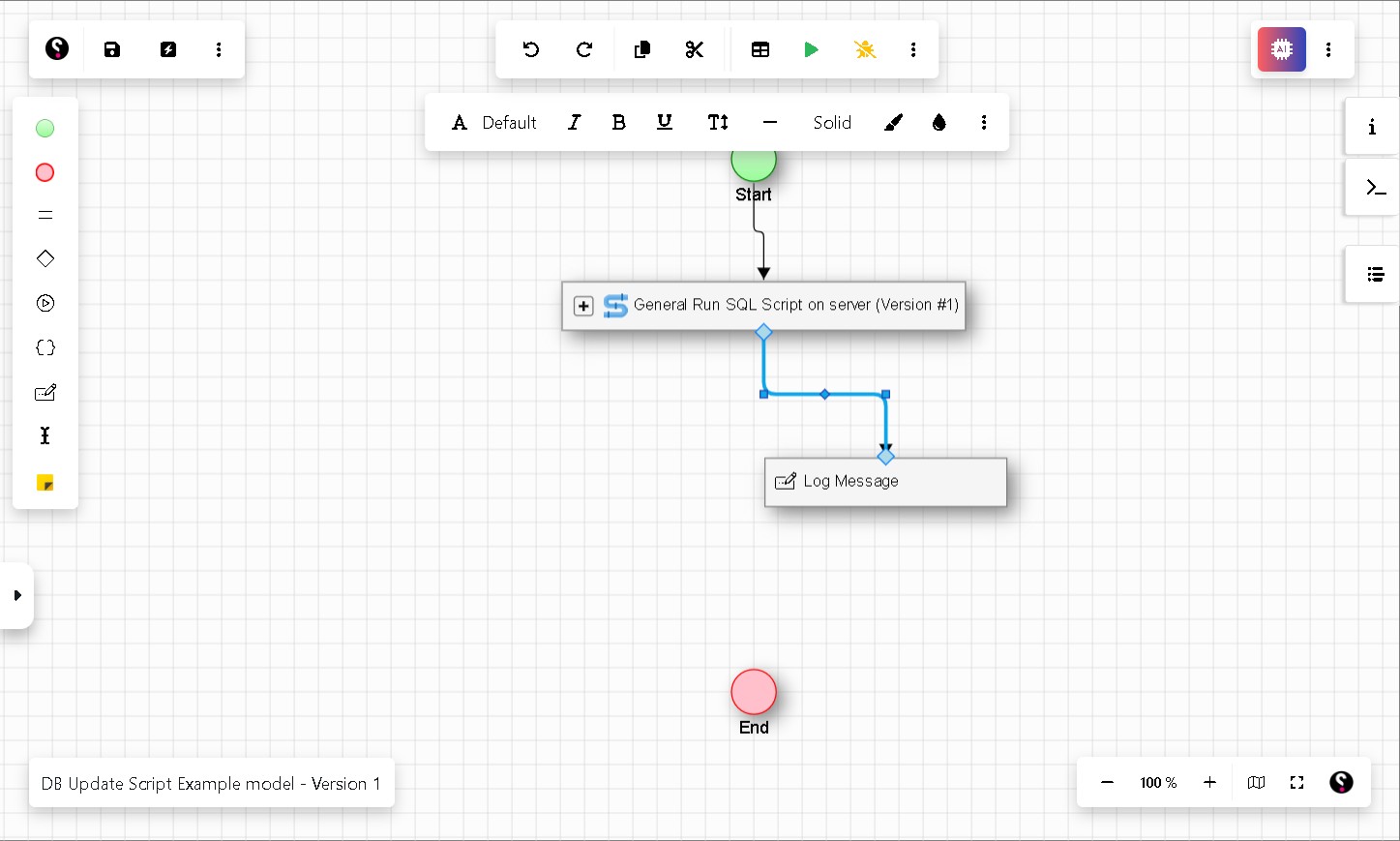Click the lightning bolt quick action icon
Screen dimensions: 1400x841
[168, 49]
